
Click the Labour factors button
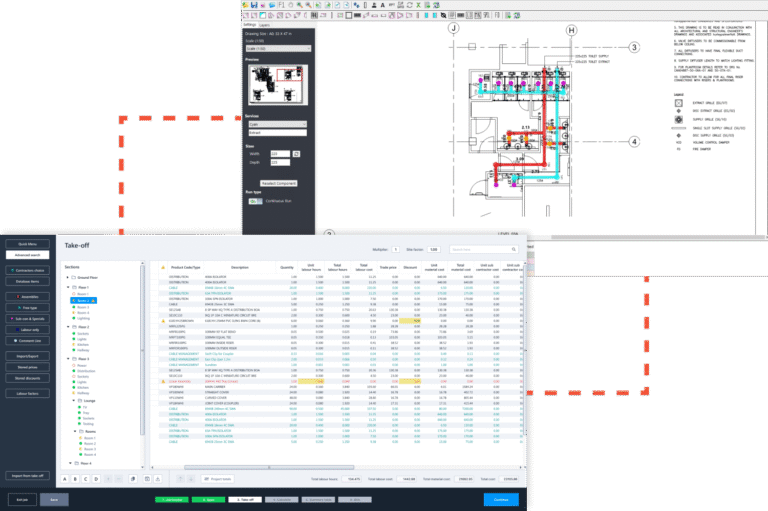coord(27,393)
